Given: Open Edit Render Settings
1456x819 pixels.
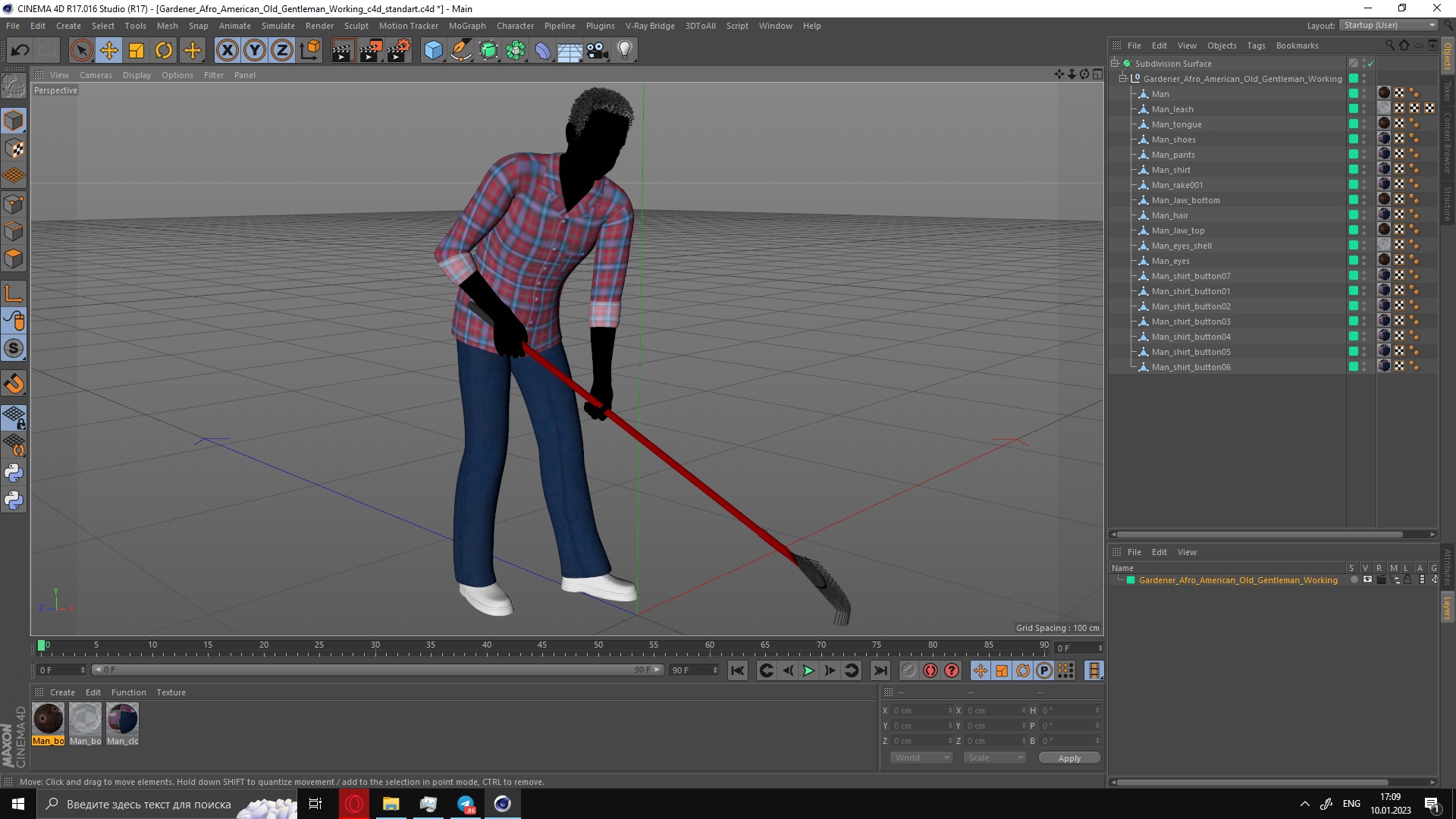Looking at the screenshot, I should pyautogui.click(x=399, y=51).
